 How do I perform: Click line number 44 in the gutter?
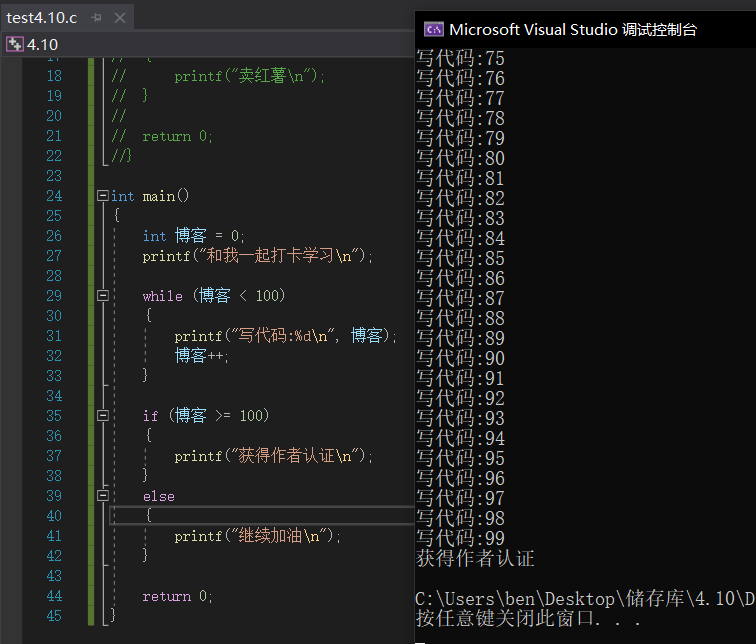[54, 596]
